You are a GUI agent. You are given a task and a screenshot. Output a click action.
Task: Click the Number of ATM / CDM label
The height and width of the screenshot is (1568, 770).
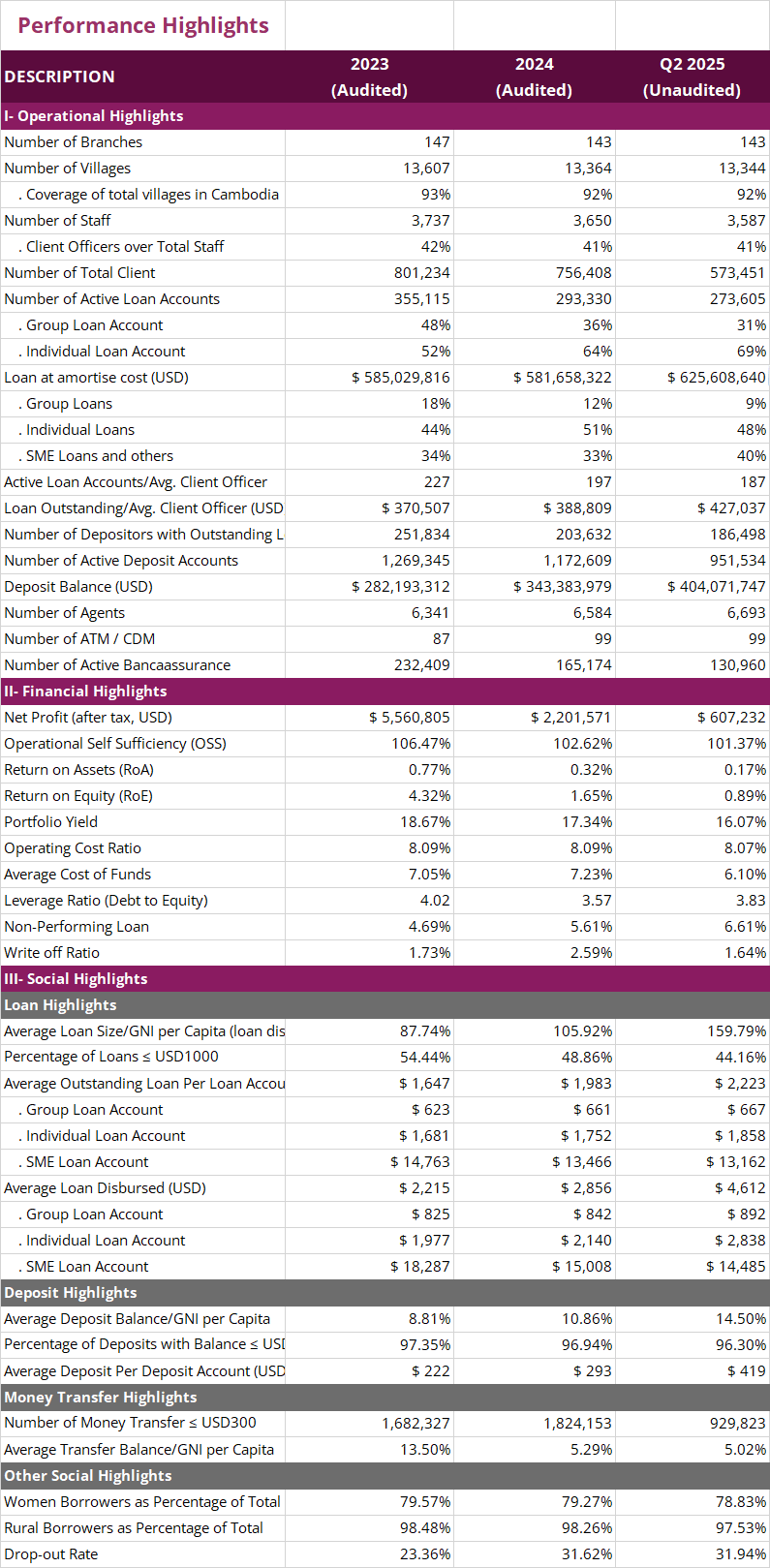[x=79, y=639]
